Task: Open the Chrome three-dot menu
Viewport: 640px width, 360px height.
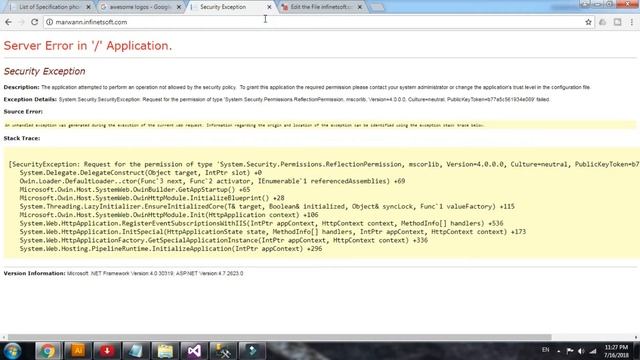Action: (x=632, y=22)
